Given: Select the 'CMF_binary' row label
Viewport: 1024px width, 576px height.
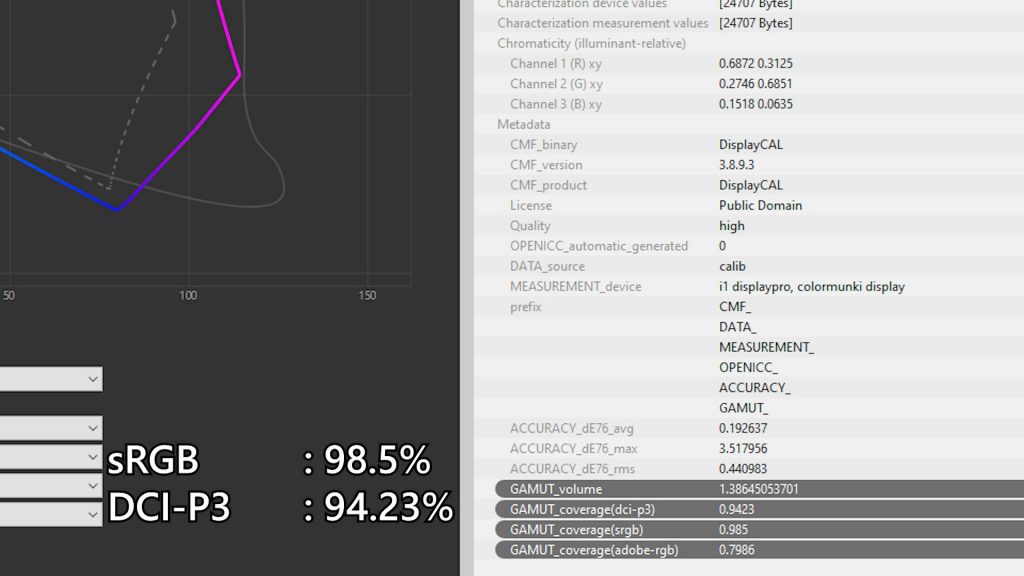Looking at the screenshot, I should (x=543, y=144).
